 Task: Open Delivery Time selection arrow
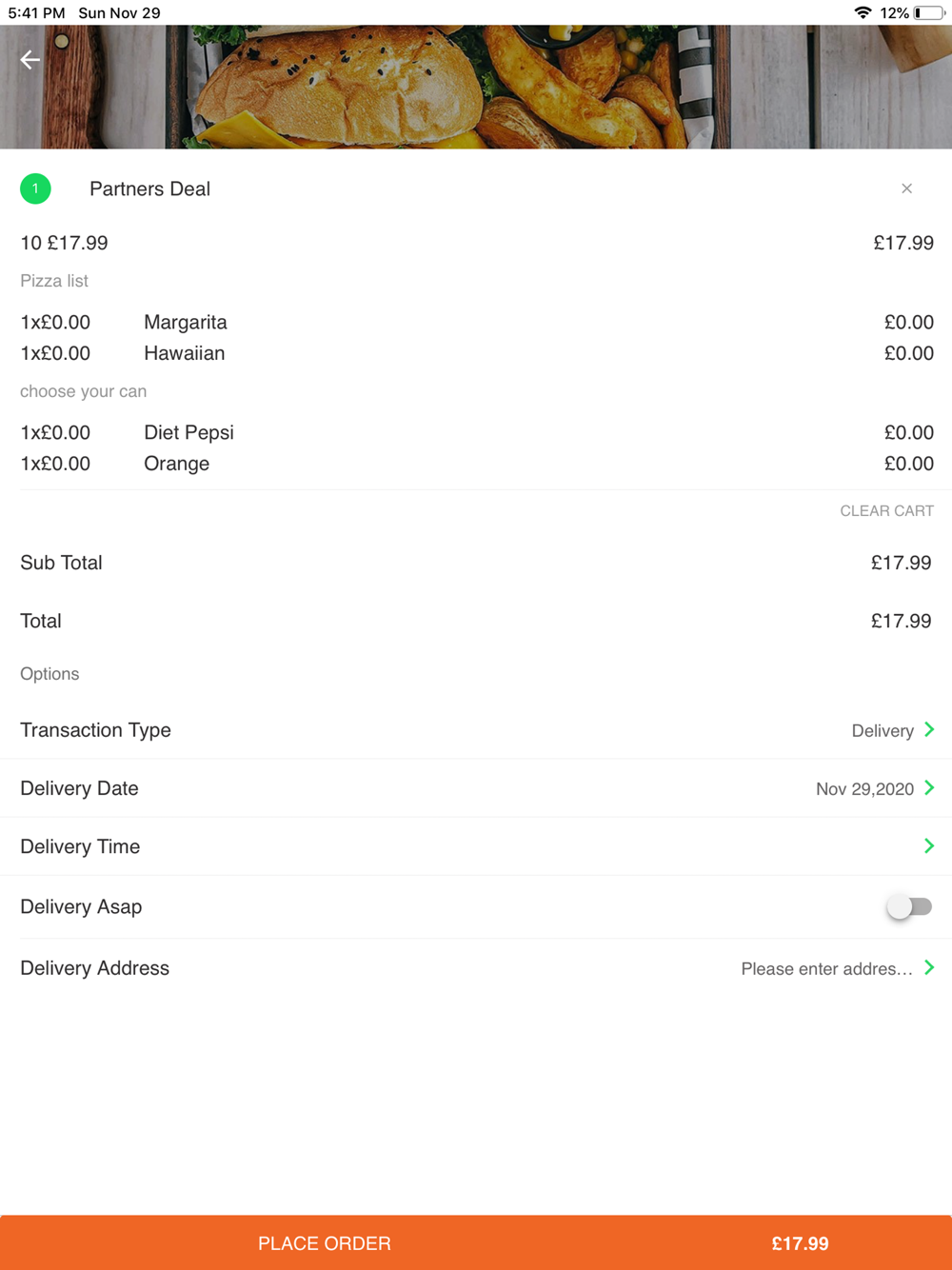point(929,846)
